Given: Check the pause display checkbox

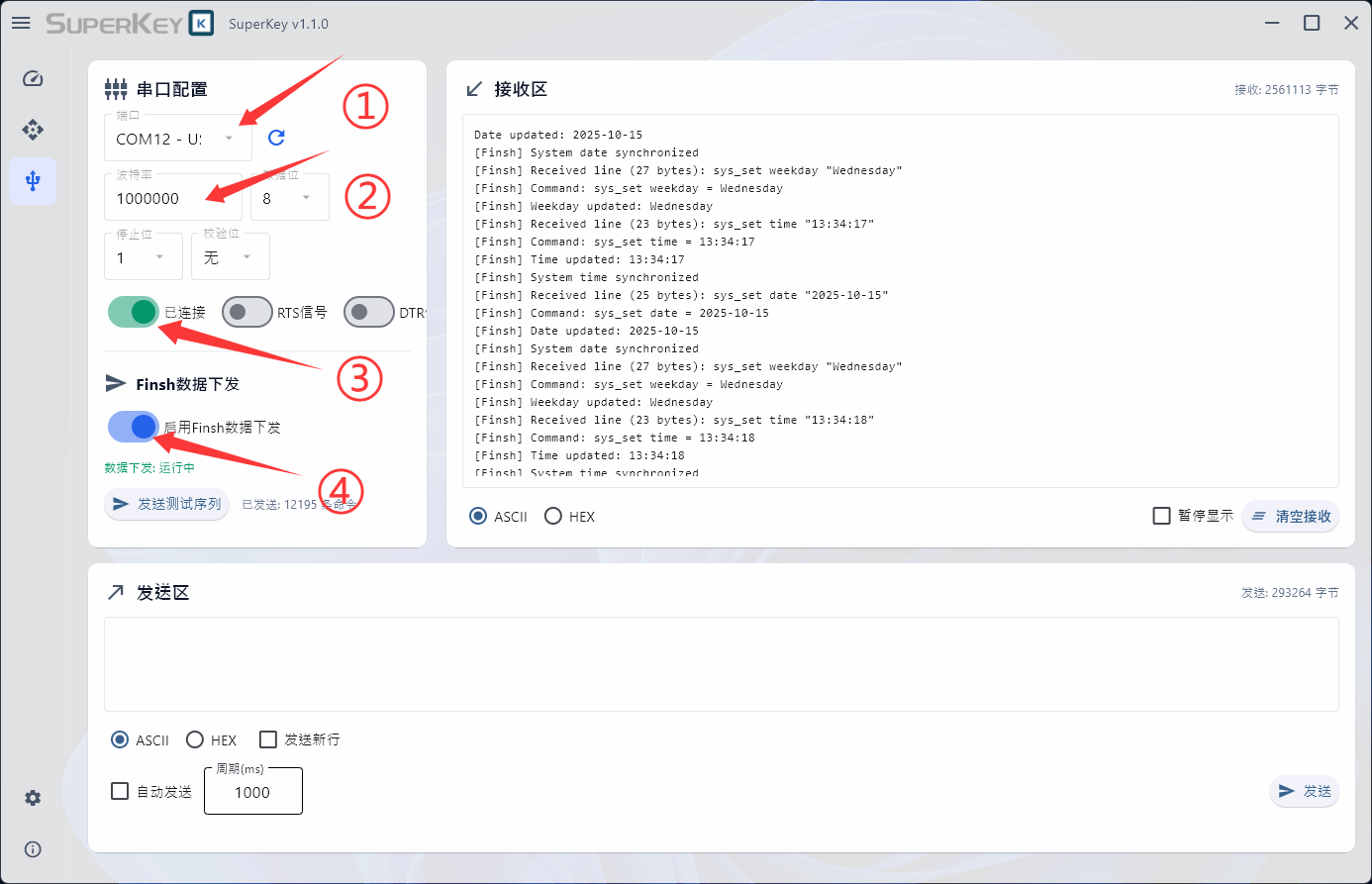Looking at the screenshot, I should (1162, 516).
